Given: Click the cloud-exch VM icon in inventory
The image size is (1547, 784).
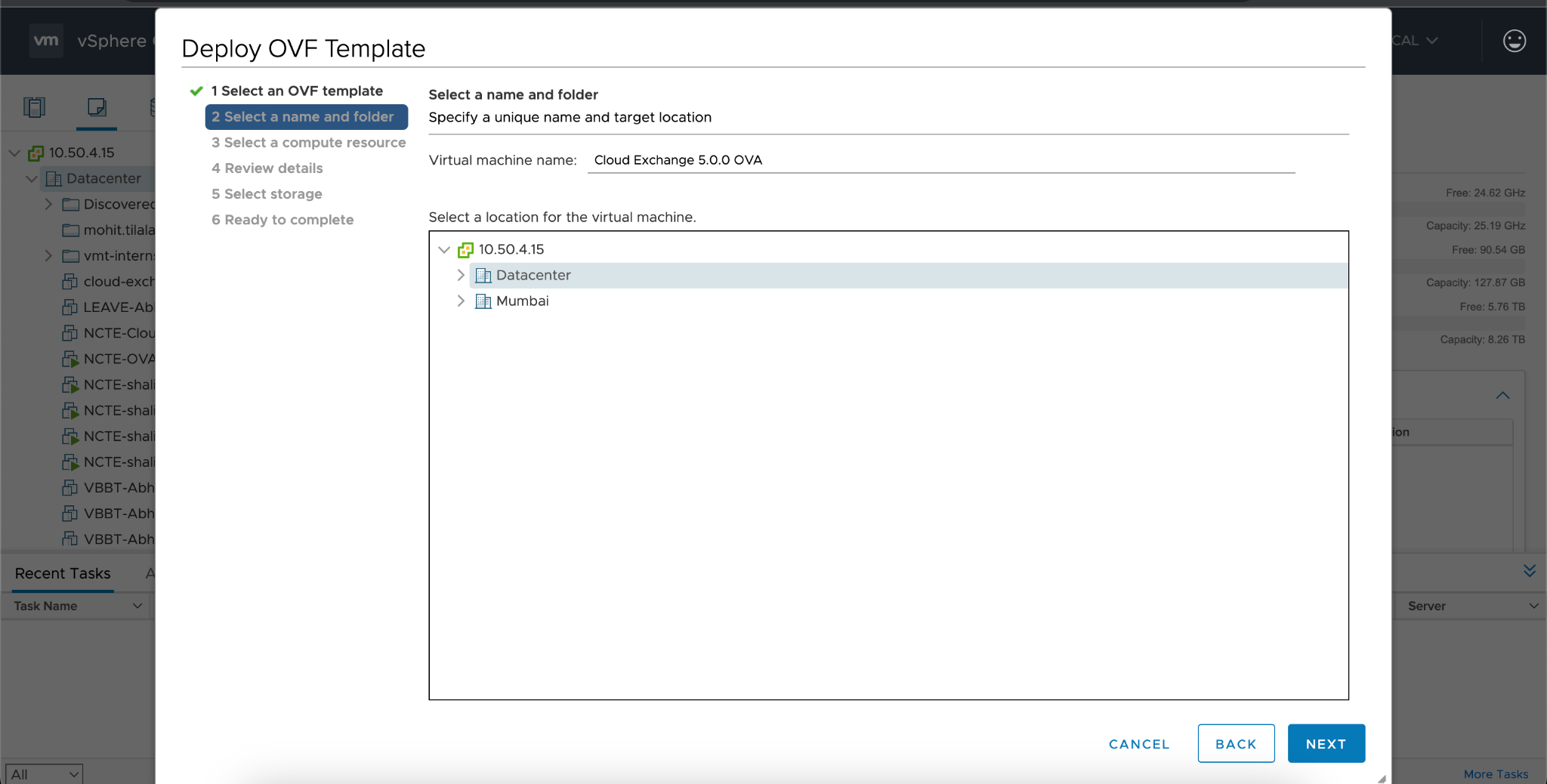Looking at the screenshot, I should point(70,281).
